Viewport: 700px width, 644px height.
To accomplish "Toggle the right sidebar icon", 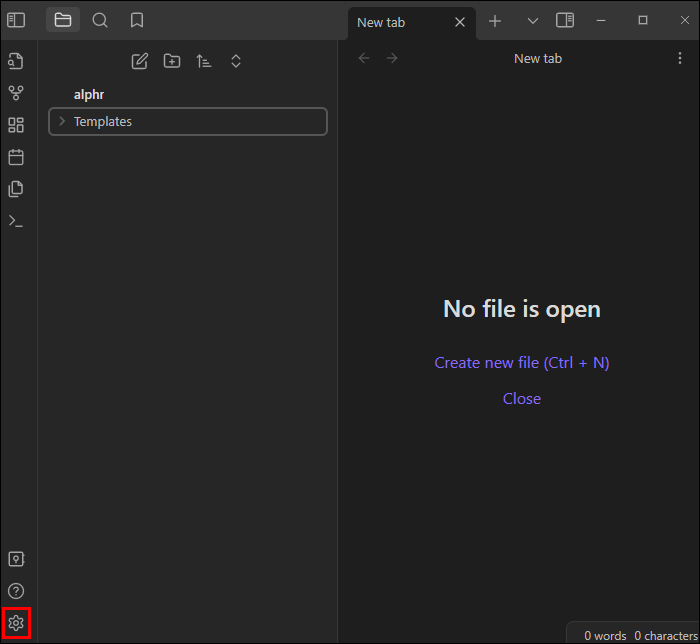I will coord(565,20).
